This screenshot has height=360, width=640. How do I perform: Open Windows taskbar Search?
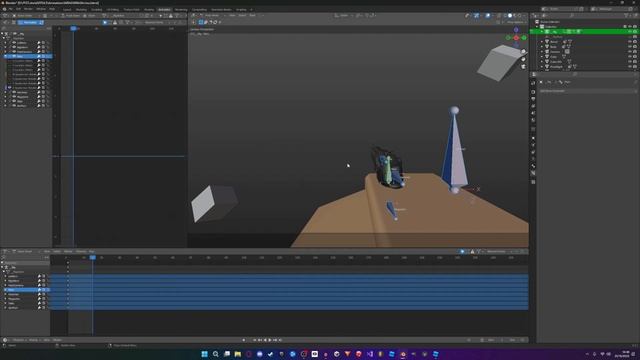point(216,354)
